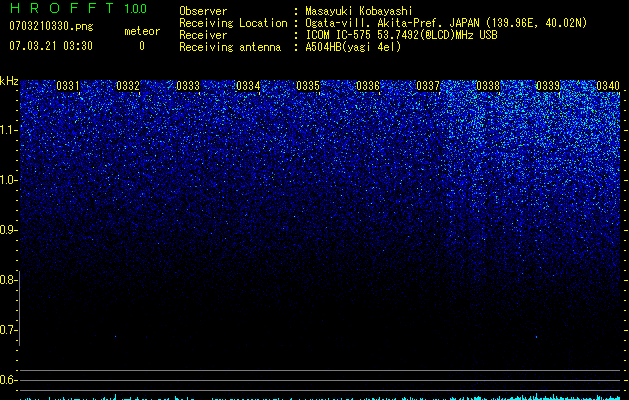Screen dimensions: 629x400
Task: Click the 0339 time marker
Action: click(548, 86)
